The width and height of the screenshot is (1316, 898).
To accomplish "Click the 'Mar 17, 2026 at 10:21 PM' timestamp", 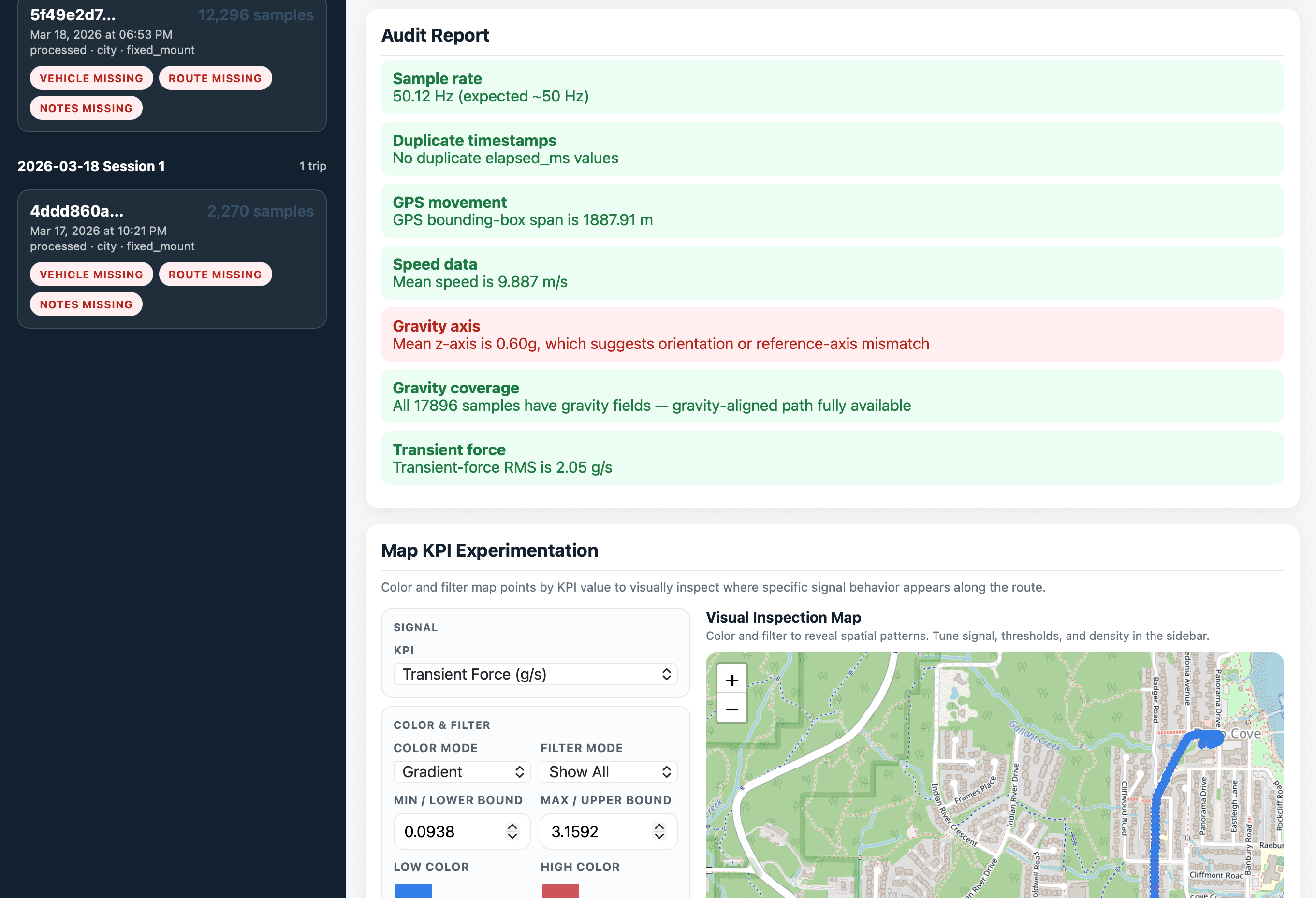I will [98, 231].
